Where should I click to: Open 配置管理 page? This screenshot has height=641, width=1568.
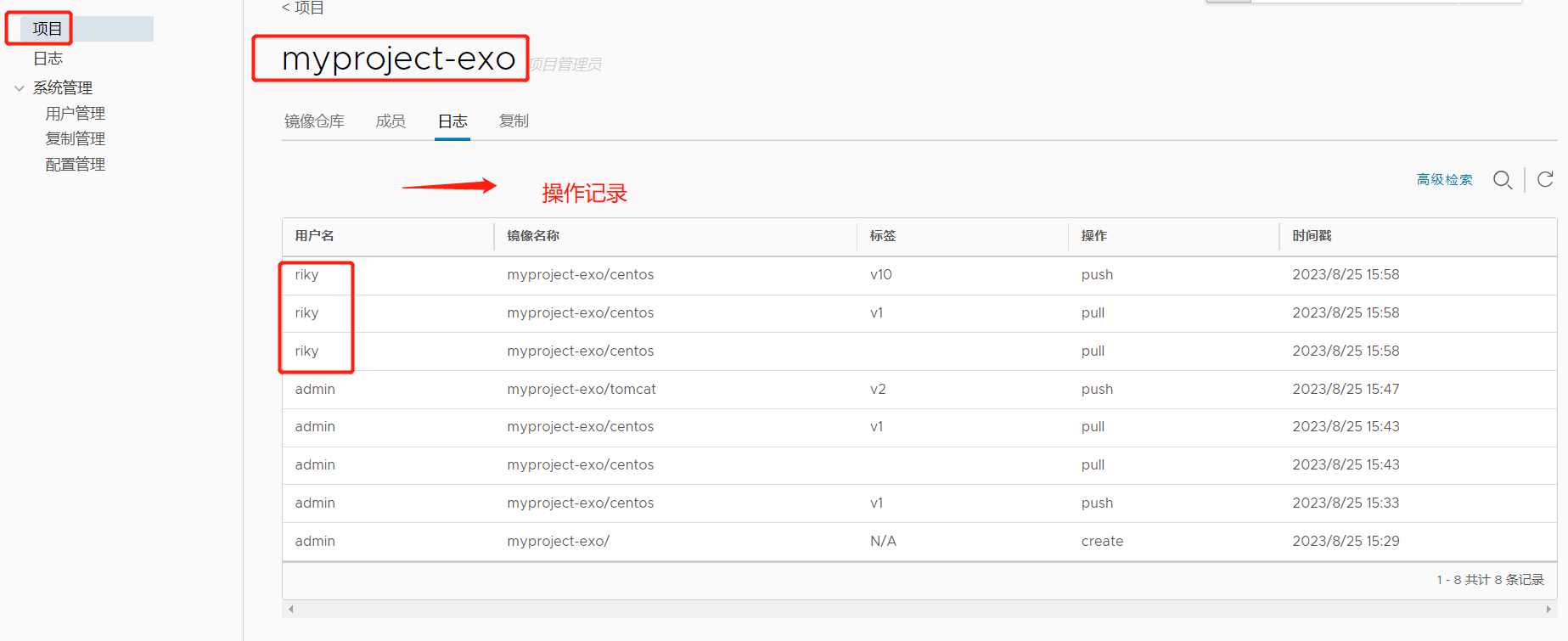pyautogui.click(x=76, y=165)
